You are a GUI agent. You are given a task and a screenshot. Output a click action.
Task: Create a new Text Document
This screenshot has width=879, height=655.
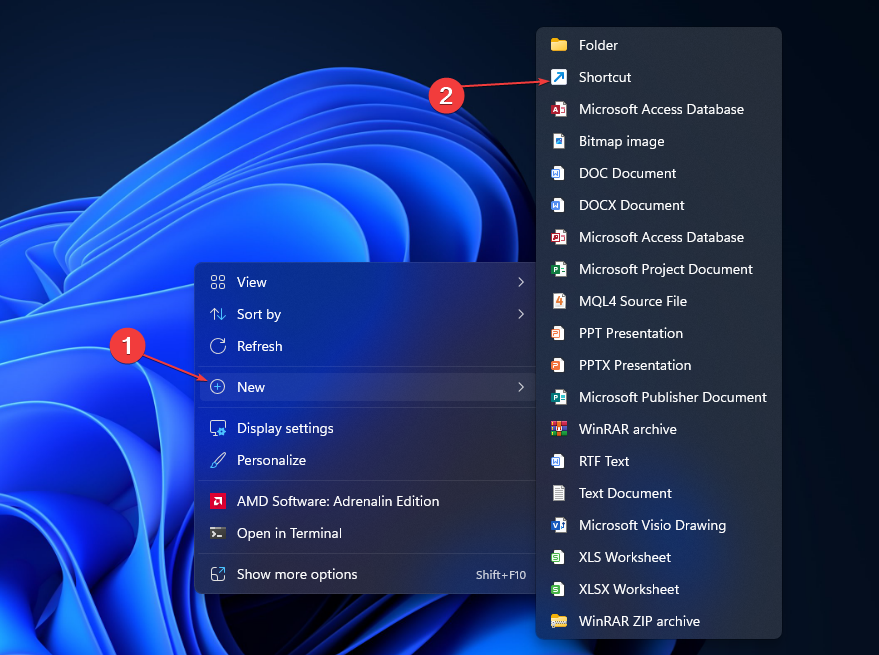(624, 493)
